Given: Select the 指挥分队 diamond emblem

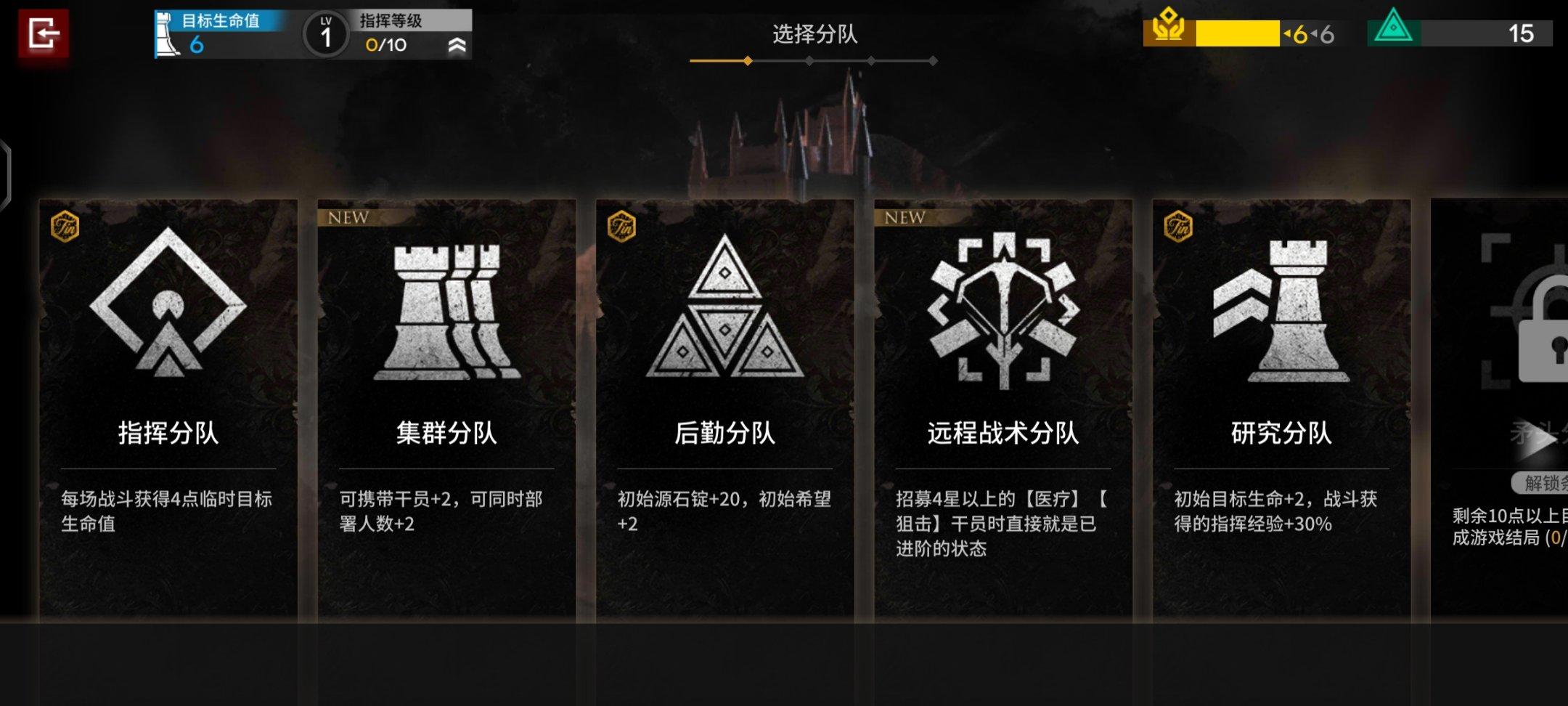Looking at the screenshot, I should tap(168, 302).
